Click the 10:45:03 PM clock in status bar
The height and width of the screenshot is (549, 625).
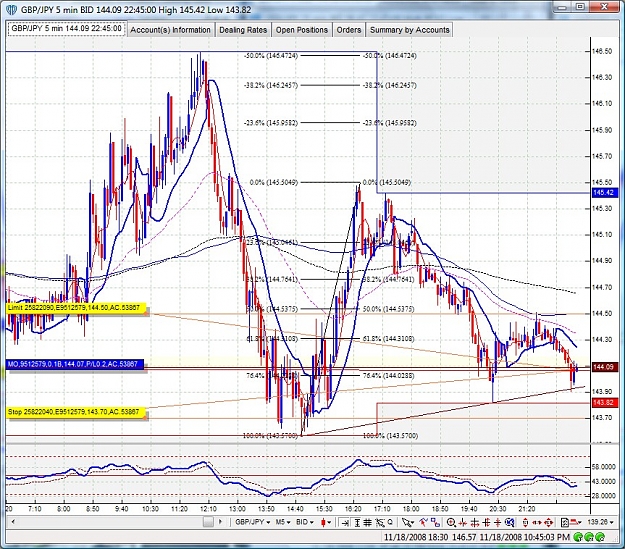[x=546, y=537]
